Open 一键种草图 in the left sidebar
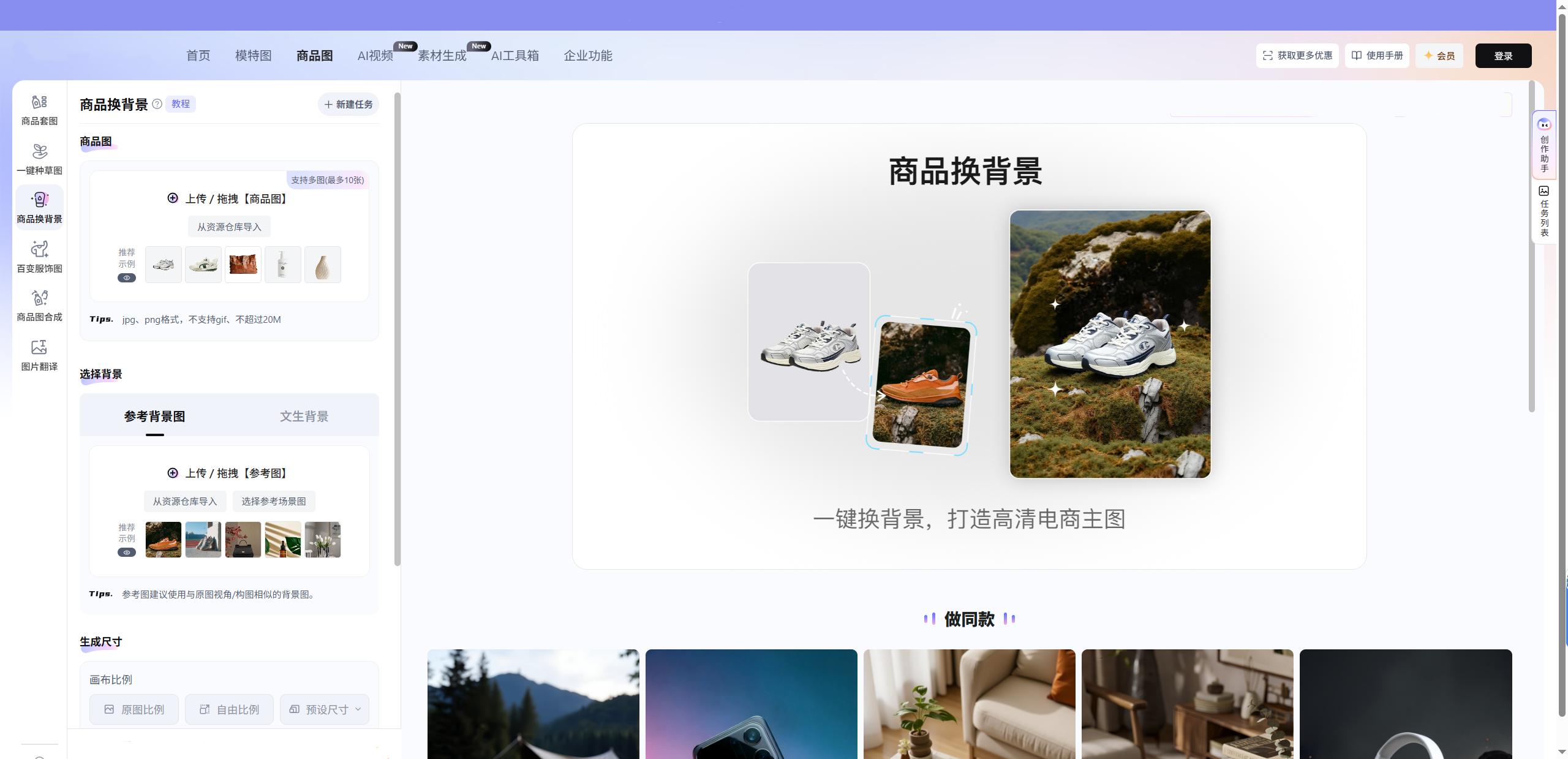 (39, 159)
